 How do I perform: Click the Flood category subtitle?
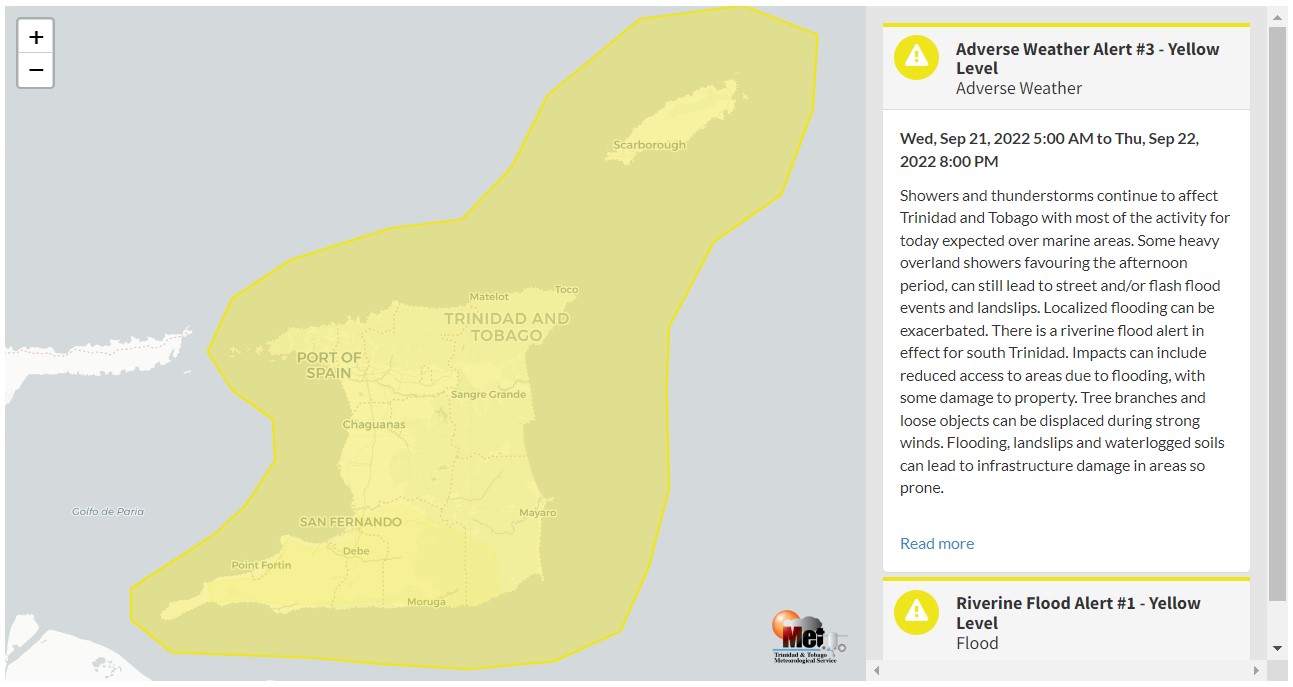point(977,643)
